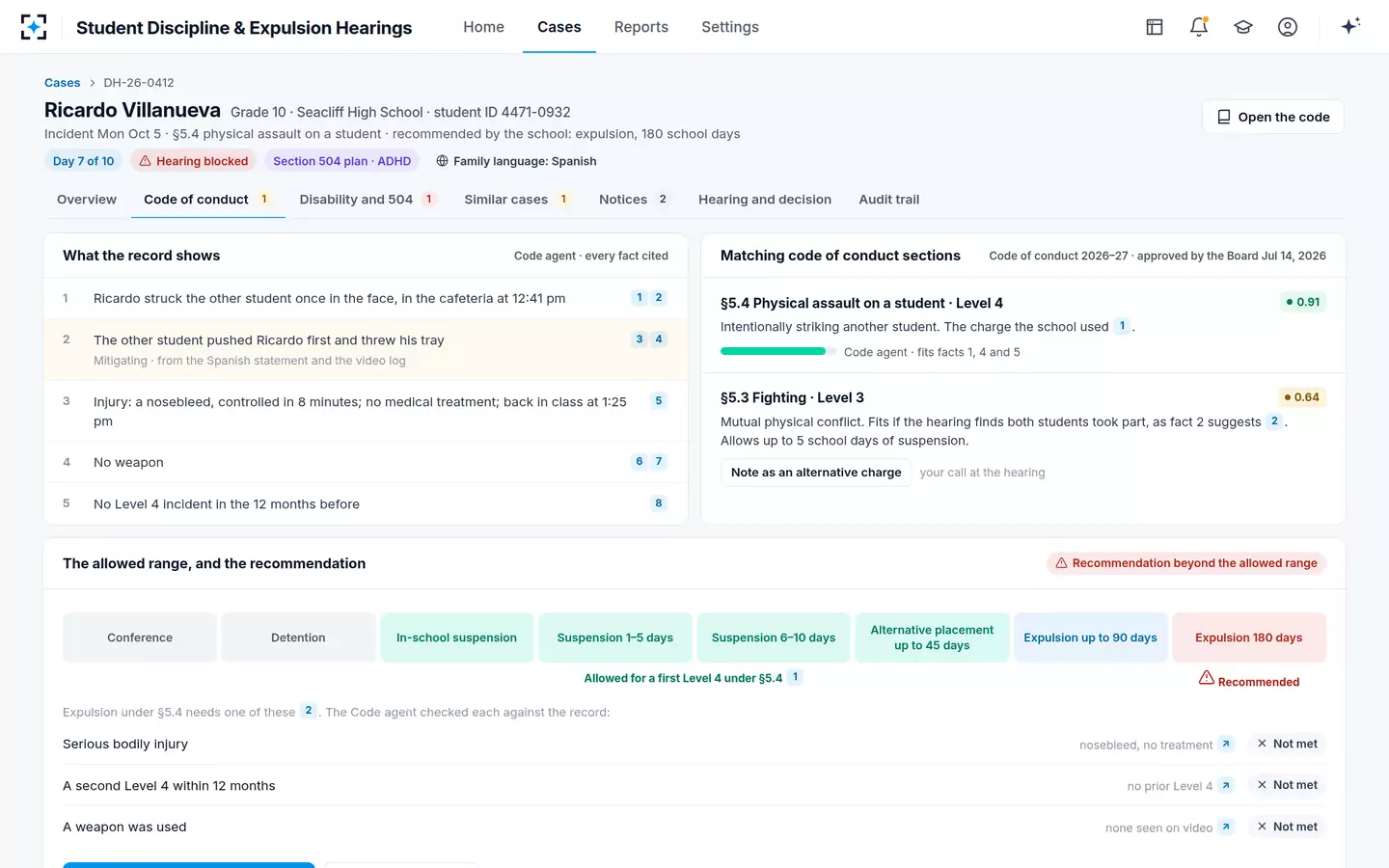The height and width of the screenshot is (868, 1389).
Task: Click 'Recommendation beyond the allowed range' warning badge
Action: pos(1186,563)
